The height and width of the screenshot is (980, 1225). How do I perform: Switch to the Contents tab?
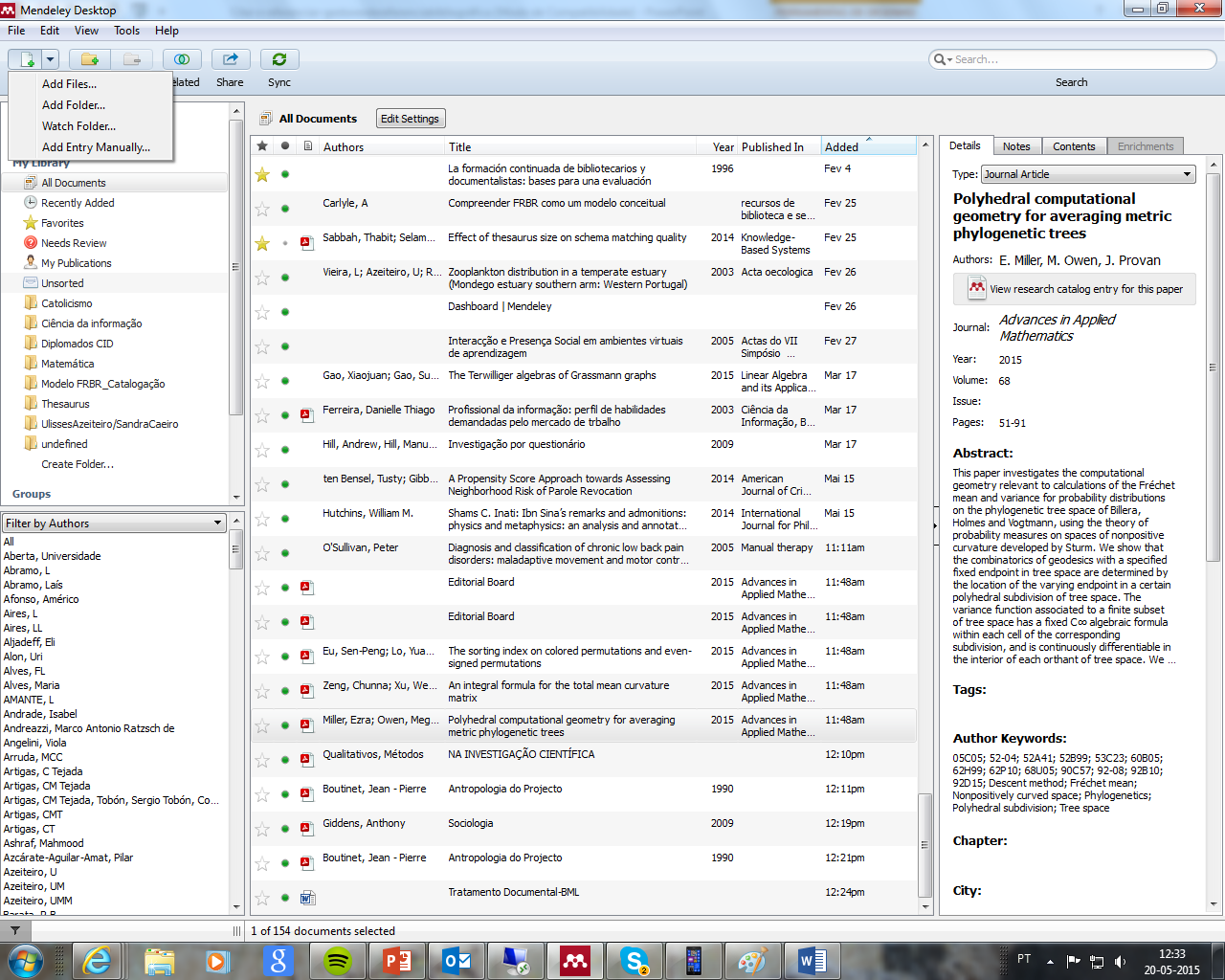coord(1074,146)
